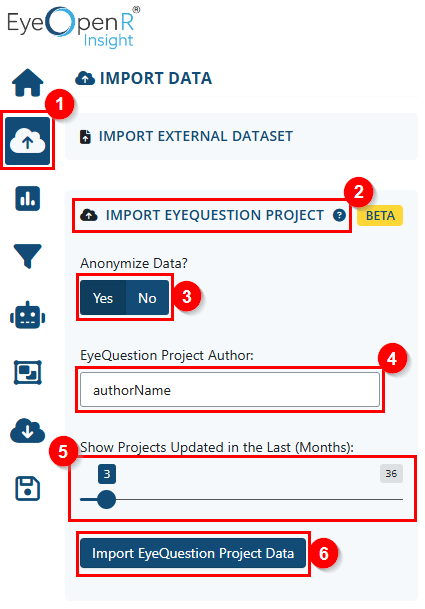The image size is (425, 609).
Task: Click the help question mark icon
Action: 339,215
